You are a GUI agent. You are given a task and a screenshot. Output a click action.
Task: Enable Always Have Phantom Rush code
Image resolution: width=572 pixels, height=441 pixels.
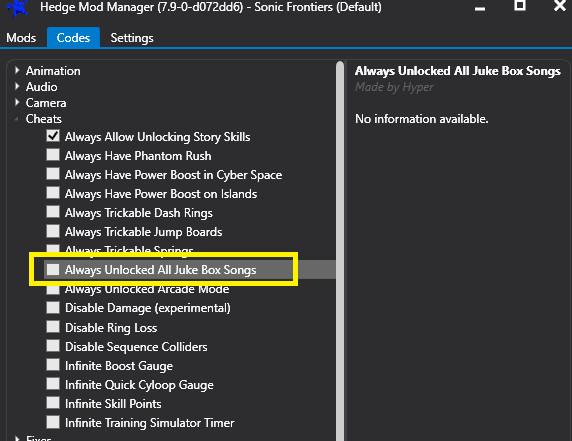point(53,155)
